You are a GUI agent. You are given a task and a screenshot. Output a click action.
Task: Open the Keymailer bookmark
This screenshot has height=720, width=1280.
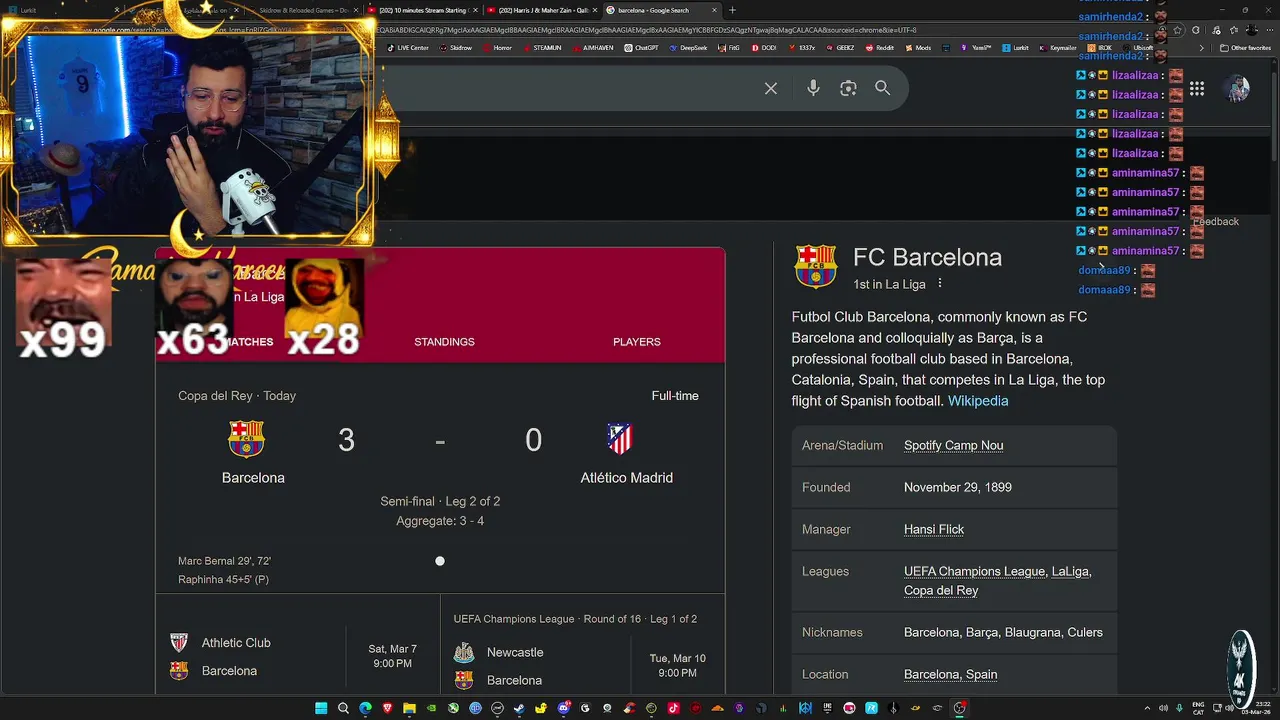[1059, 48]
